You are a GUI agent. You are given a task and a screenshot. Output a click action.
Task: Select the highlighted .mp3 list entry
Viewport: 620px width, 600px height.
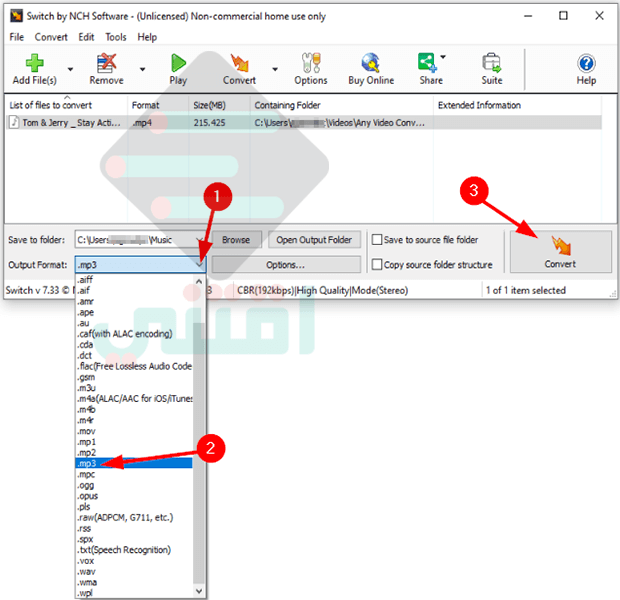(x=134, y=463)
